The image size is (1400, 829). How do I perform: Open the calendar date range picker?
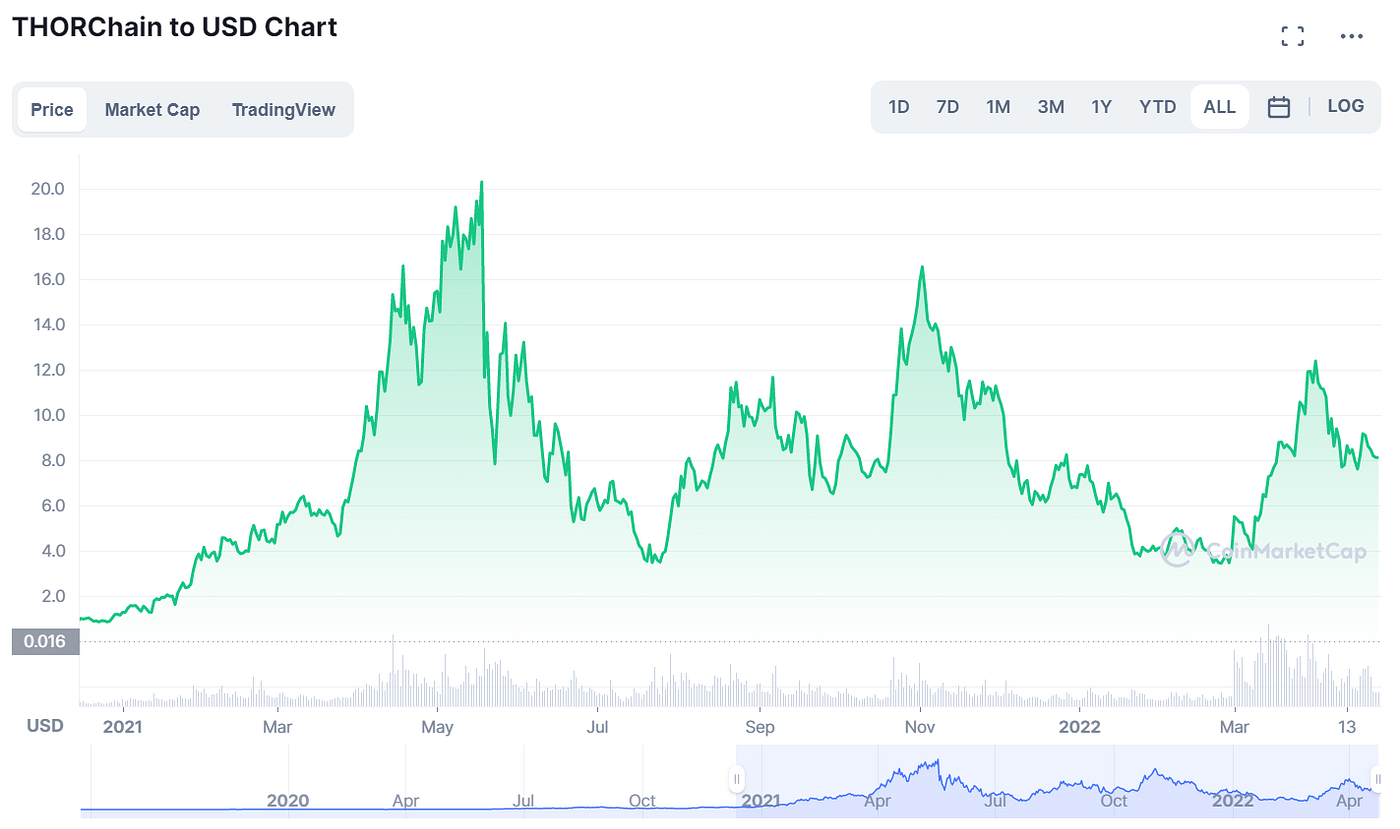click(x=1278, y=107)
